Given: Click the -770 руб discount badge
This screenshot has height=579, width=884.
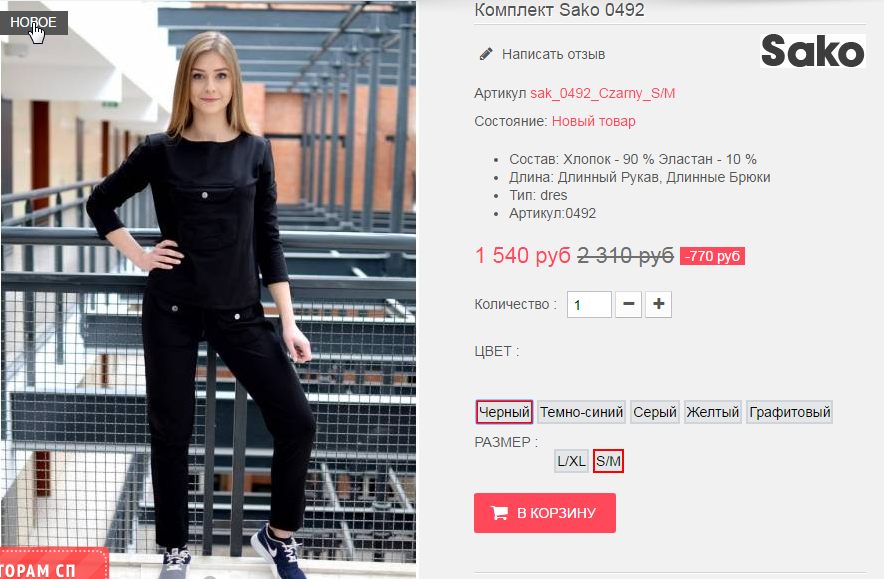Looking at the screenshot, I should [712, 256].
